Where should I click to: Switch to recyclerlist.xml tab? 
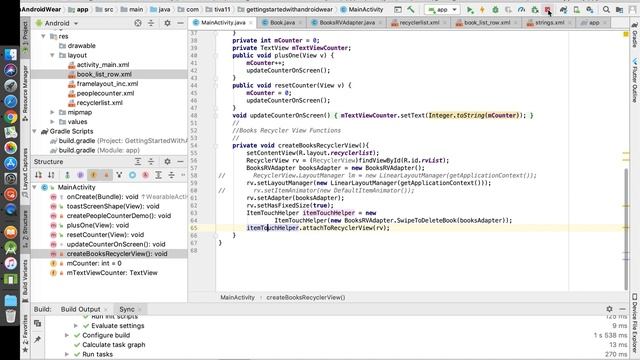(419, 22)
